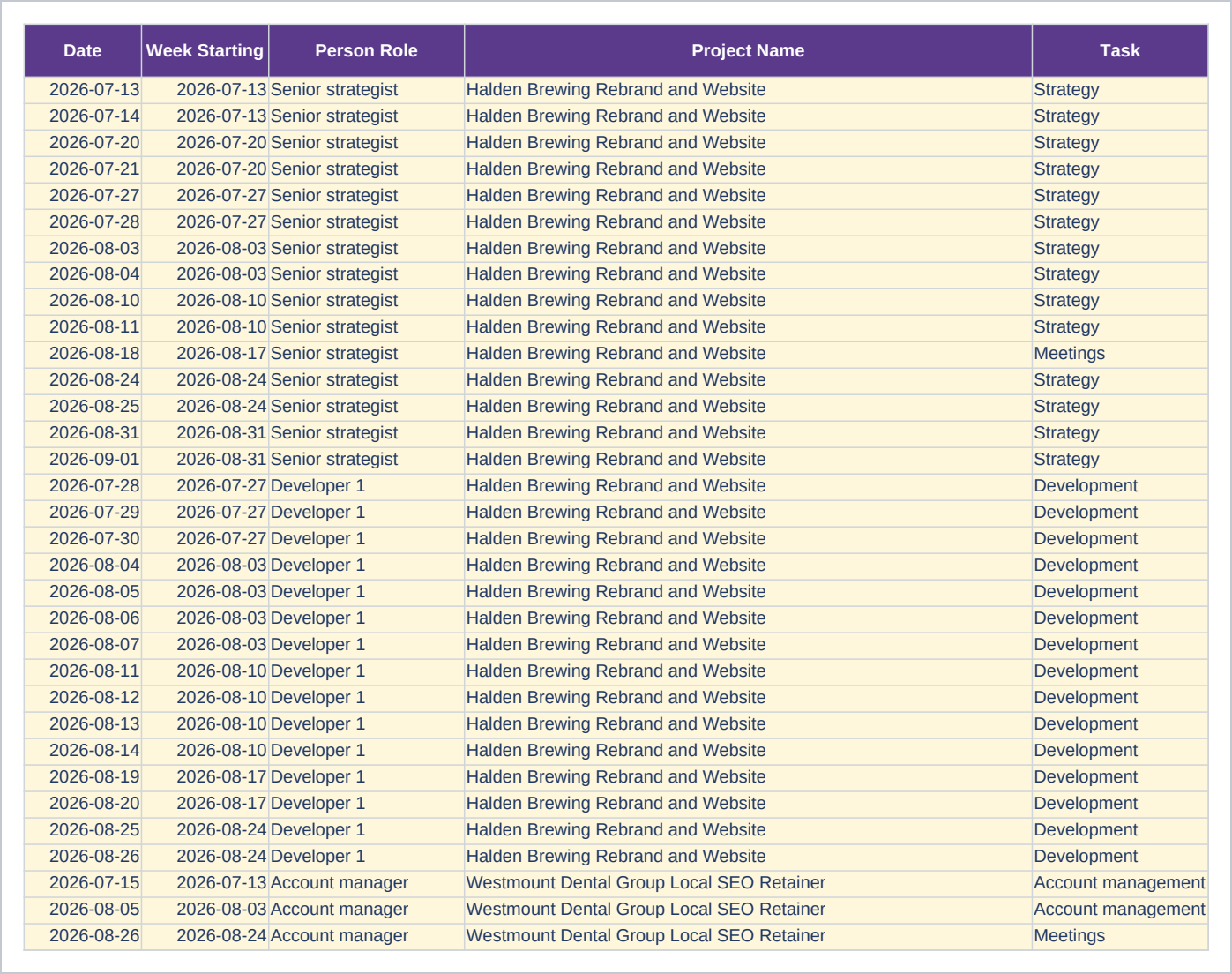Image resolution: width=1232 pixels, height=974 pixels.
Task: Select the date cell 2026-07-20
Action: pyautogui.click(x=83, y=143)
